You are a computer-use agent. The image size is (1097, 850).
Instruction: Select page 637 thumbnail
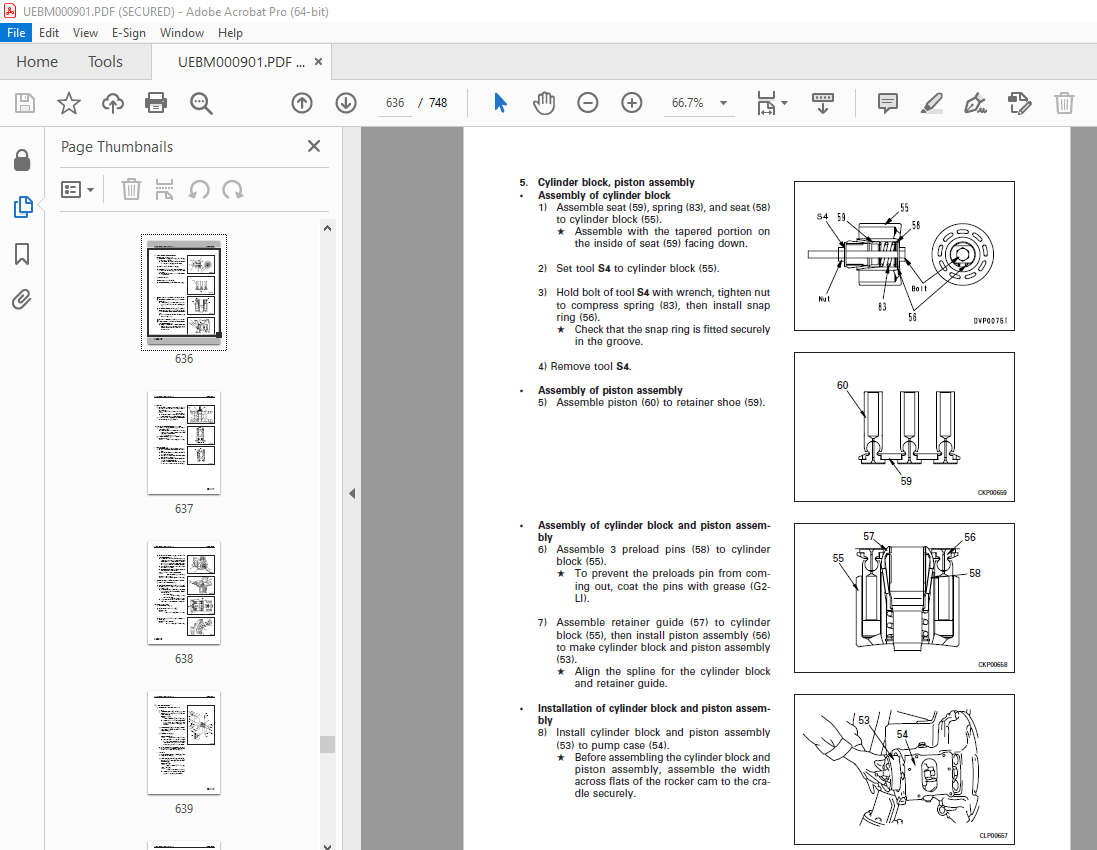[184, 443]
